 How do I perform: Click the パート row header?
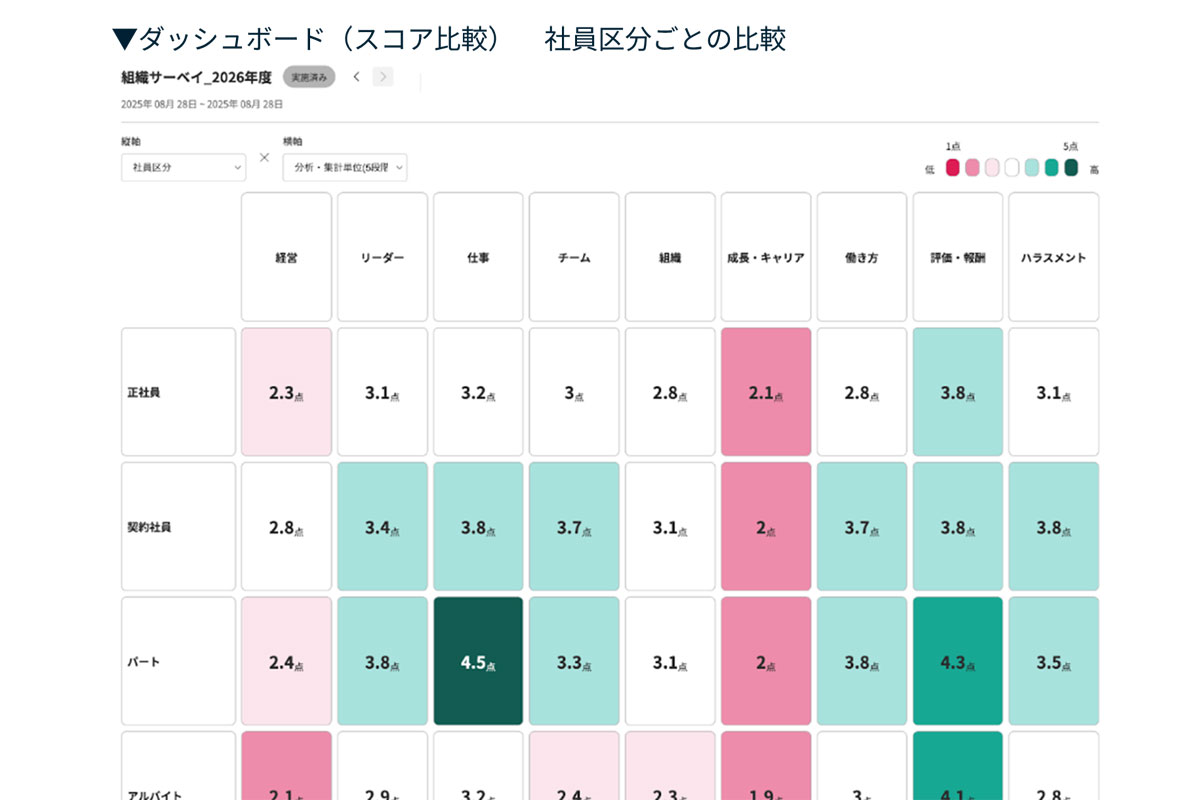(x=178, y=661)
